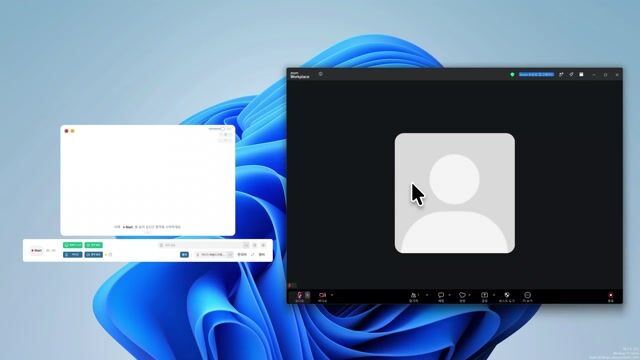The width and height of the screenshot is (640, 360).
Task: Click the Share screen icon in Zoom
Action: [484, 296]
